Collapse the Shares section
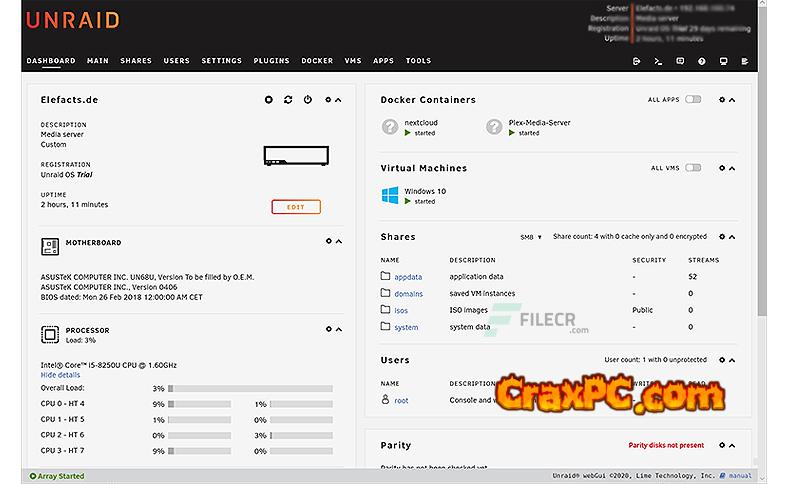The image size is (786, 484). pyautogui.click(x=732, y=236)
